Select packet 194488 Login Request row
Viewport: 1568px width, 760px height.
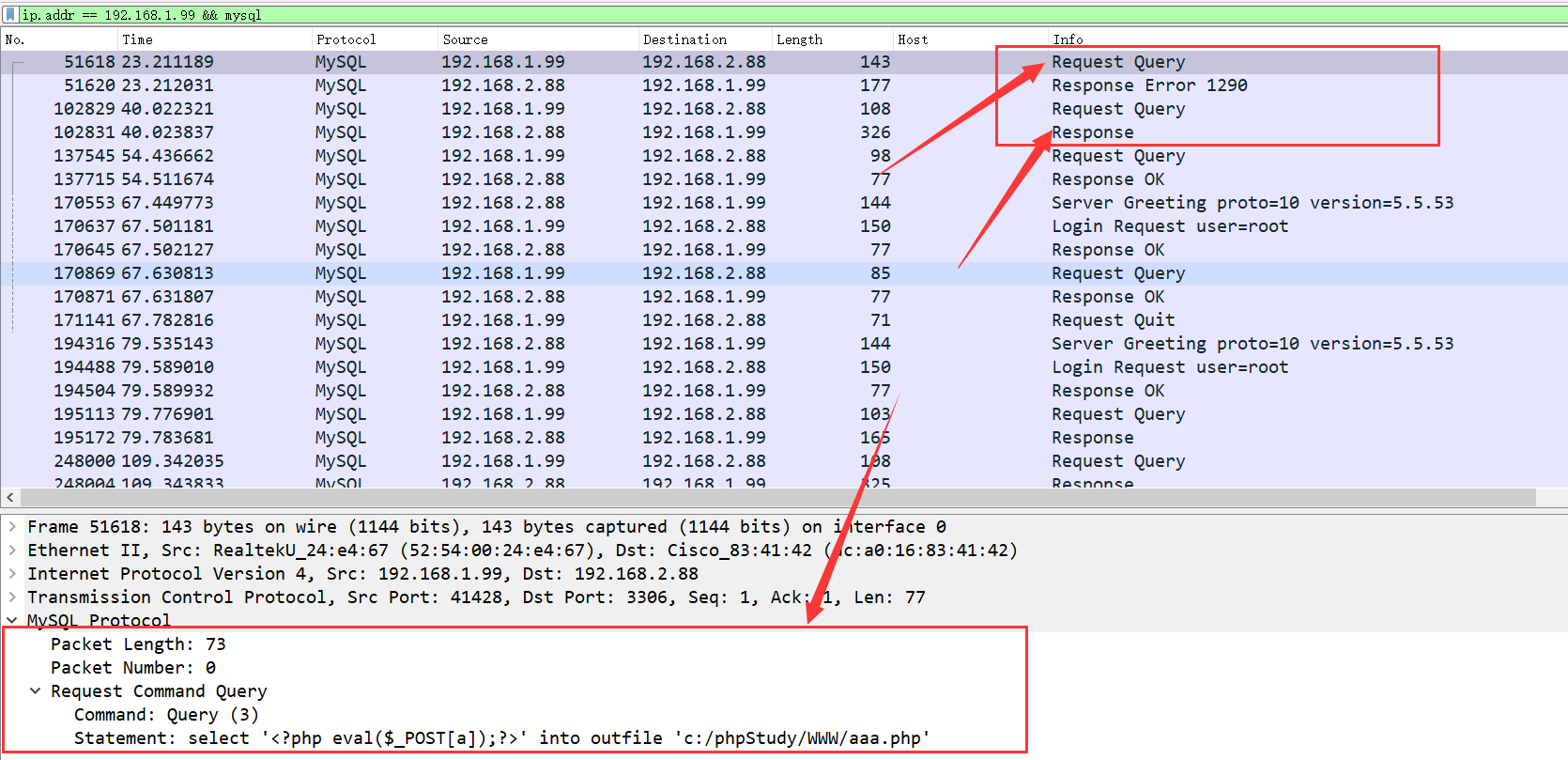tap(784, 367)
